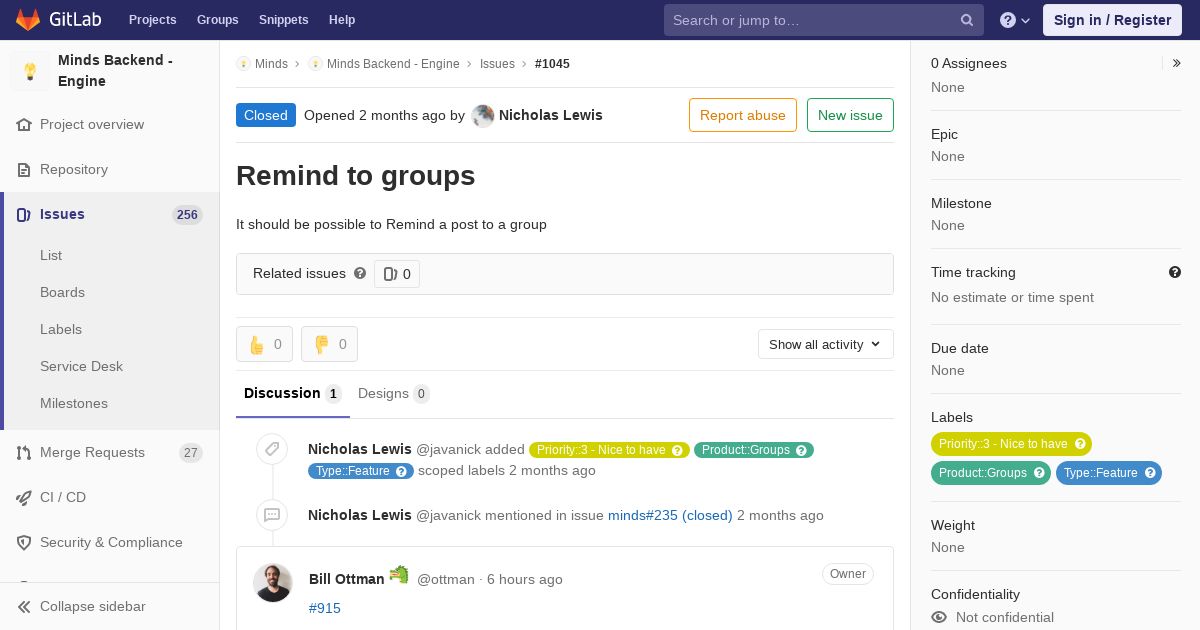Click Bill Ottman's avatar photo
1200x630 pixels.
[272, 583]
